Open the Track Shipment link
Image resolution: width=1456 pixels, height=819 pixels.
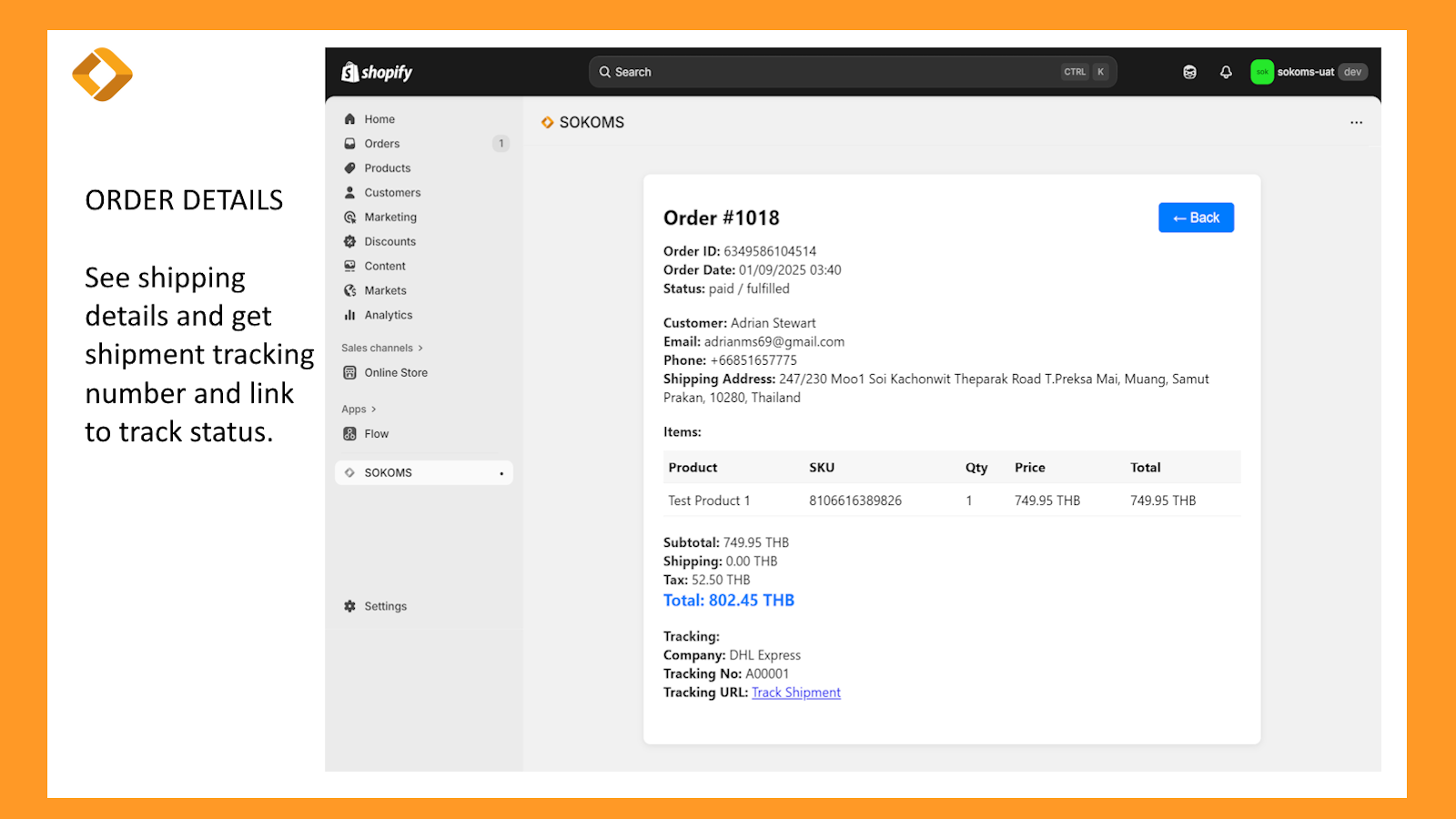click(x=795, y=692)
